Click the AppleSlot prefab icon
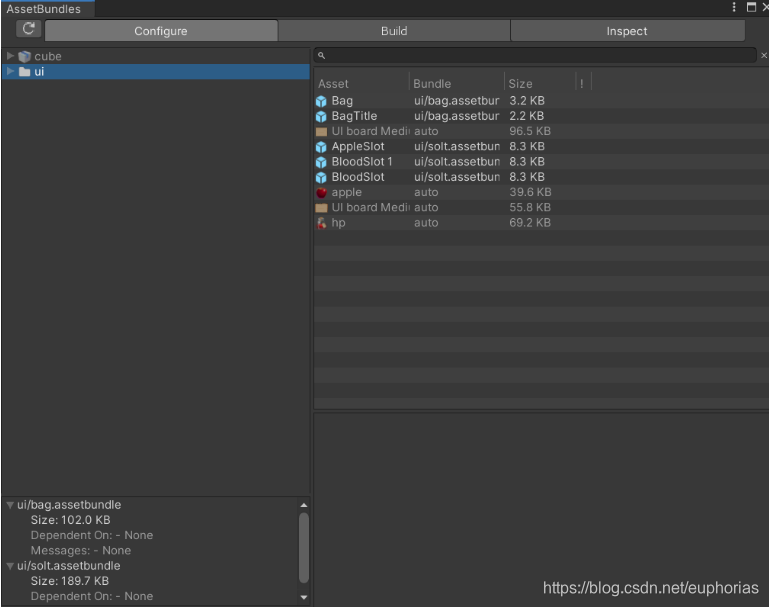The width and height of the screenshot is (769, 607). pyautogui.click(x=321, y=147)
